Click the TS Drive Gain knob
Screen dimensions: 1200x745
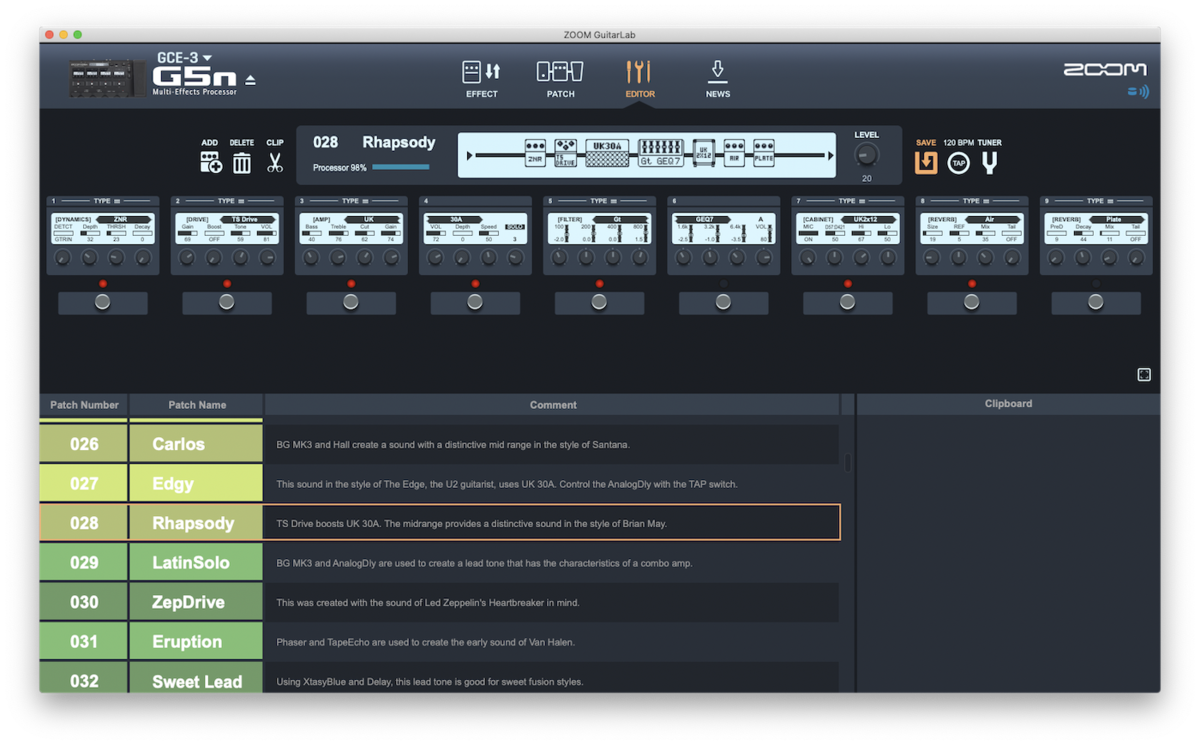(x=187, y=258)
